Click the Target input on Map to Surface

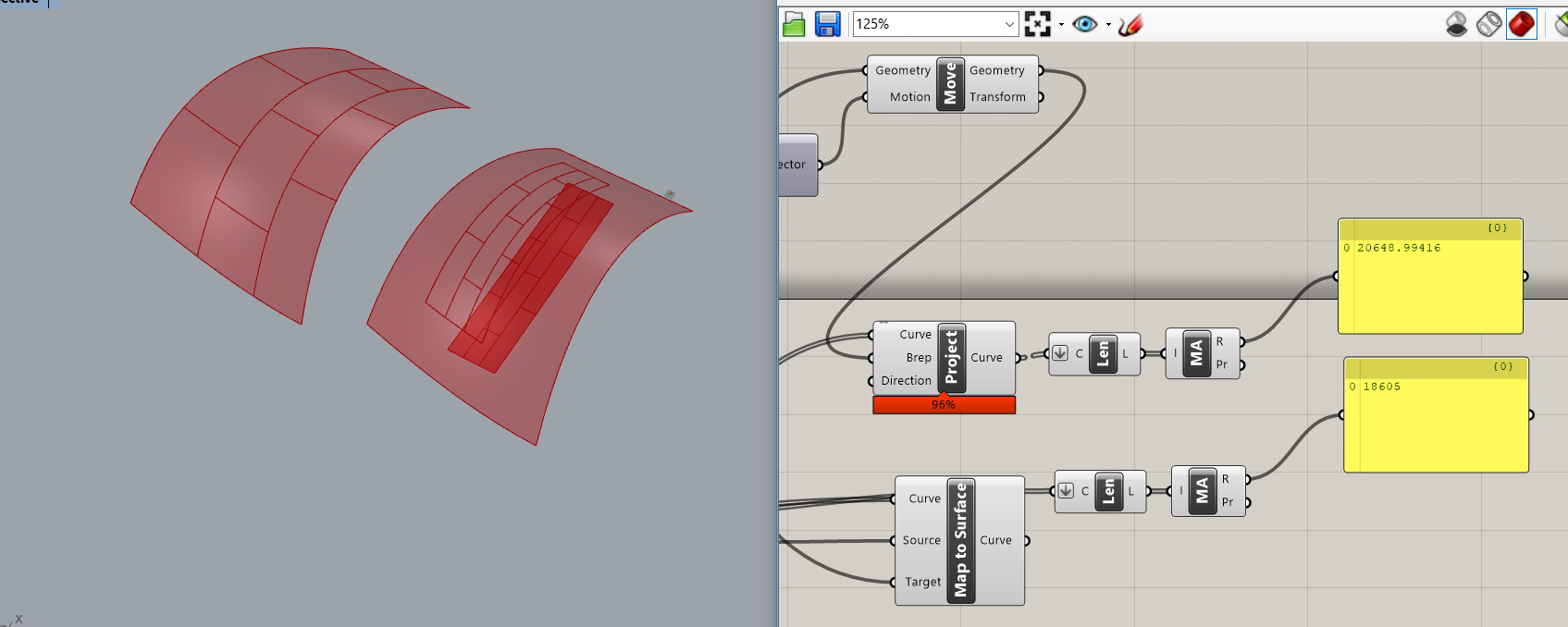click(x=922, y=582)
